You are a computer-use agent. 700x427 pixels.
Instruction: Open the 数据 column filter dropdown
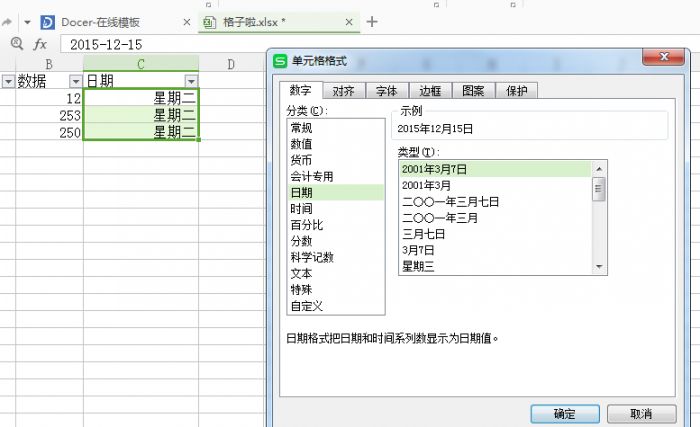tap(75, 81)
